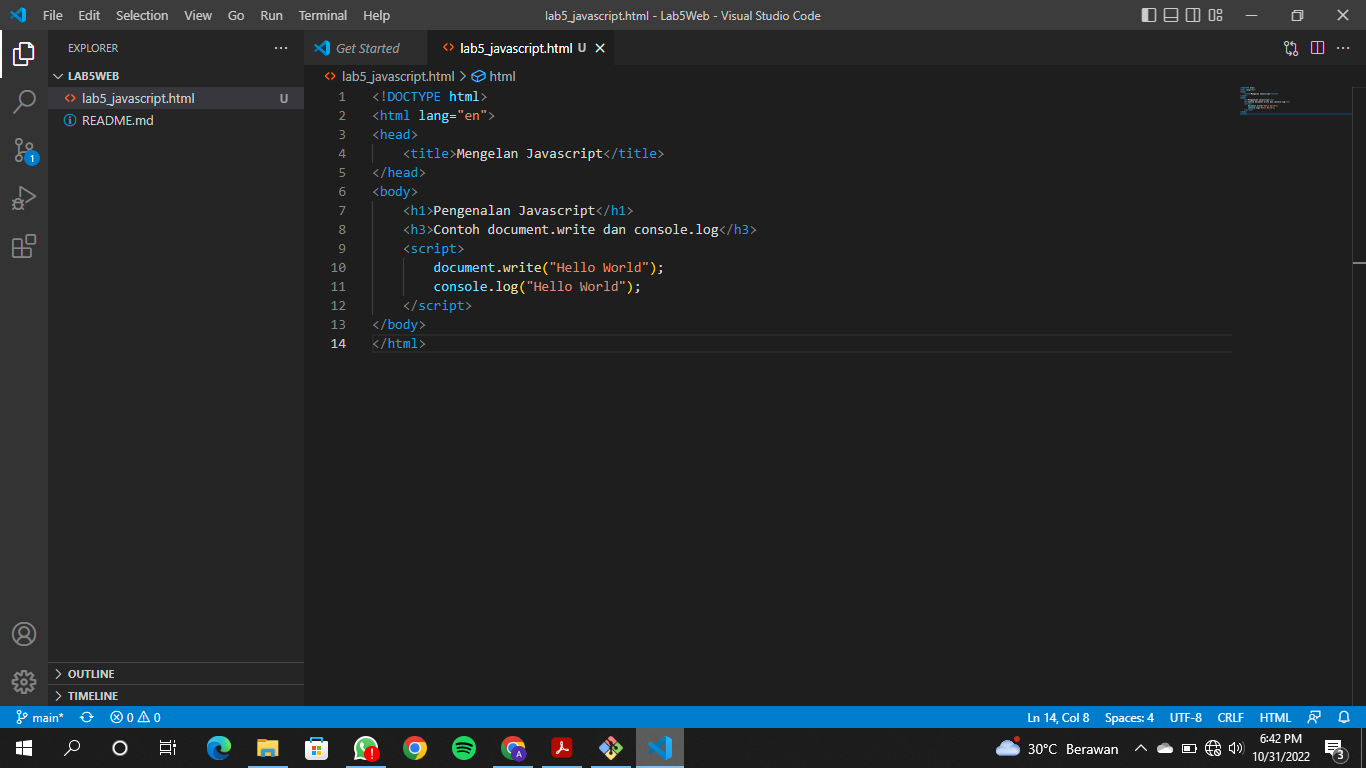Click Synchronize Changes icon in status bar
Viewport: 1366px width, 768px height.
[87, 717]
